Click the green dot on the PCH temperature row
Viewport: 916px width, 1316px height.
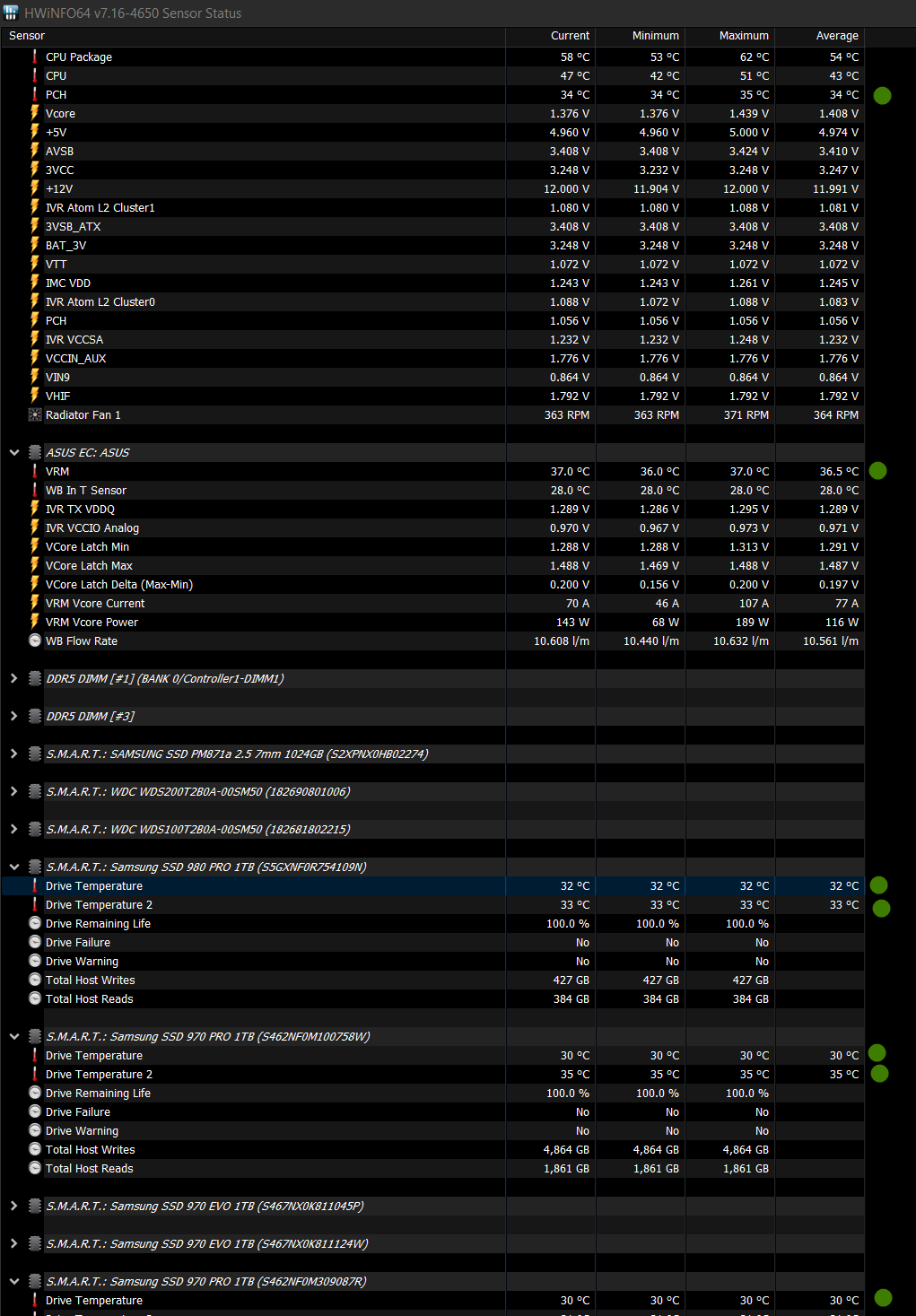(x=882, y=95)
